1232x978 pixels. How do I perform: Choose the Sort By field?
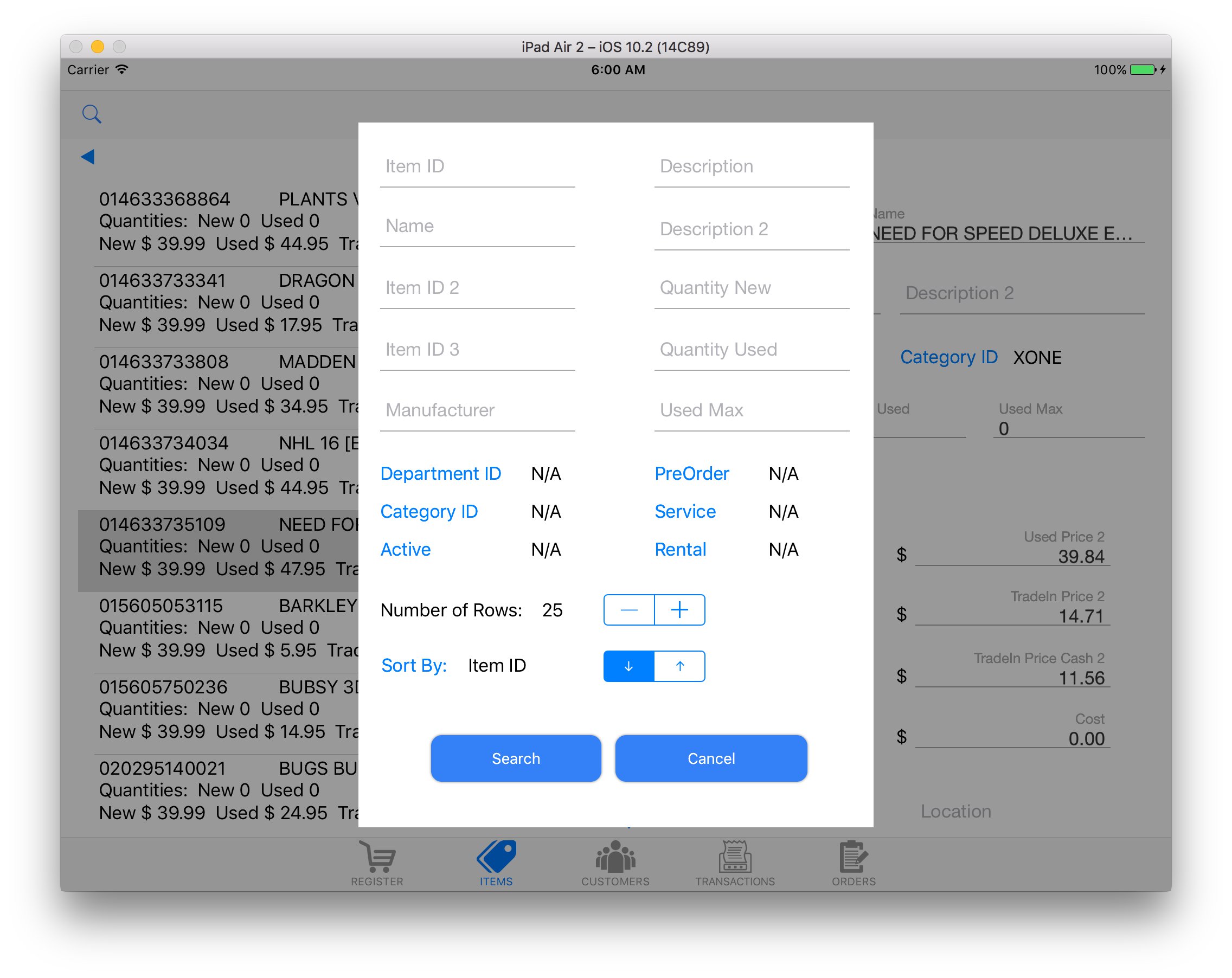point(414,666)
